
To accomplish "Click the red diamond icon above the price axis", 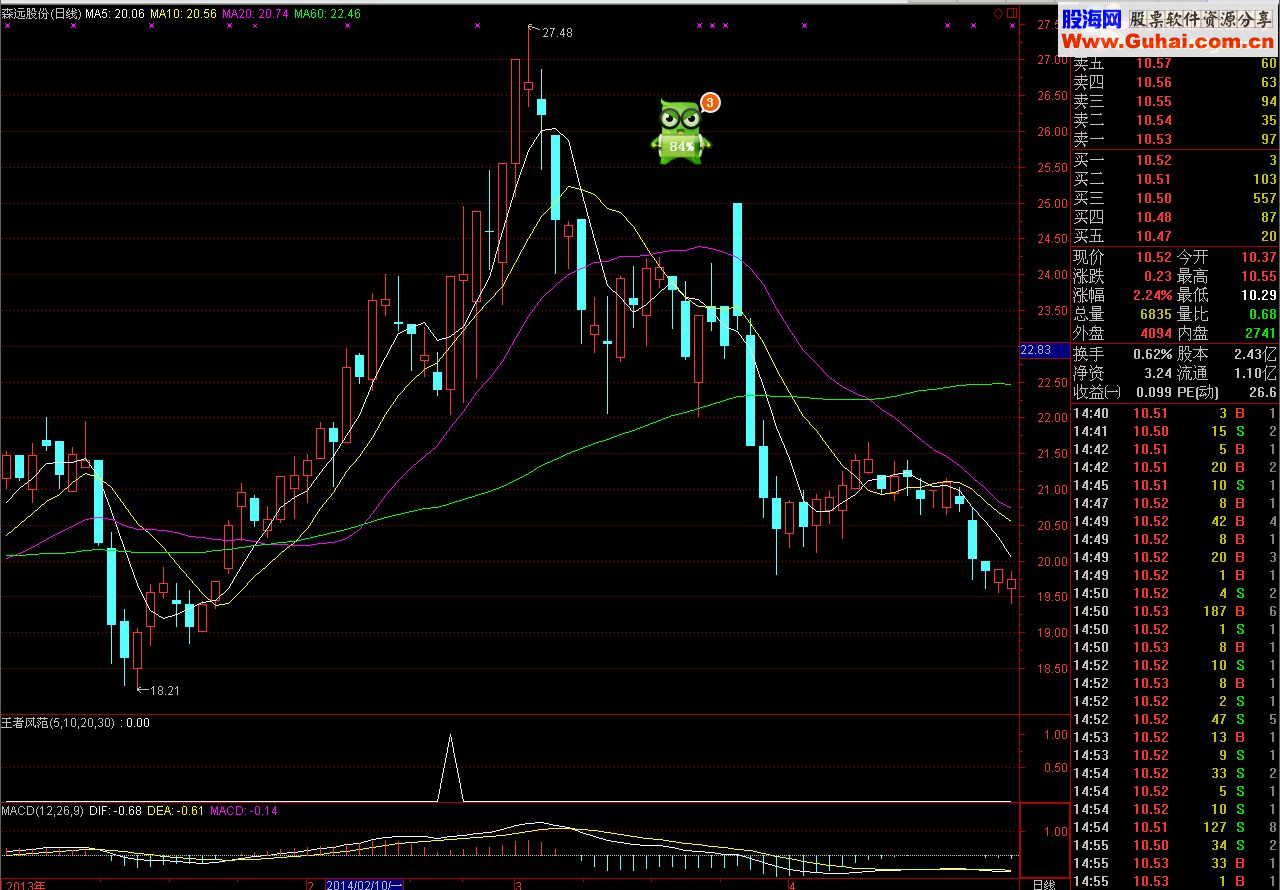I will (998, 13).
